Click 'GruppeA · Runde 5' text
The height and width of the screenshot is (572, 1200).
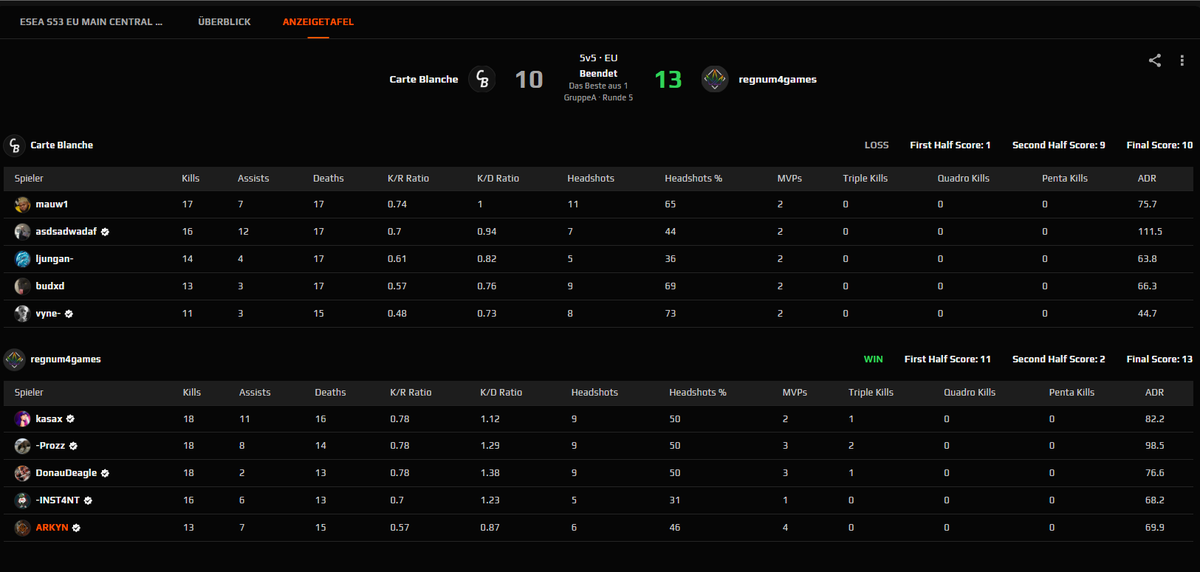point(598,97)
